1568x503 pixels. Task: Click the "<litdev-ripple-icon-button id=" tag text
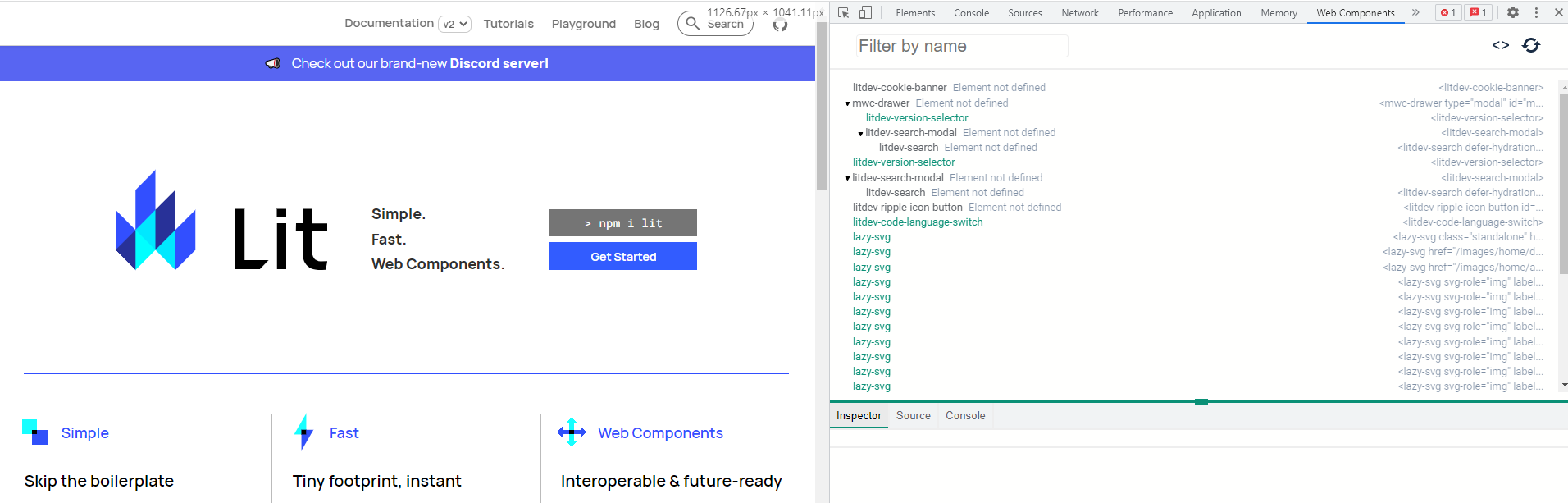1474,208
